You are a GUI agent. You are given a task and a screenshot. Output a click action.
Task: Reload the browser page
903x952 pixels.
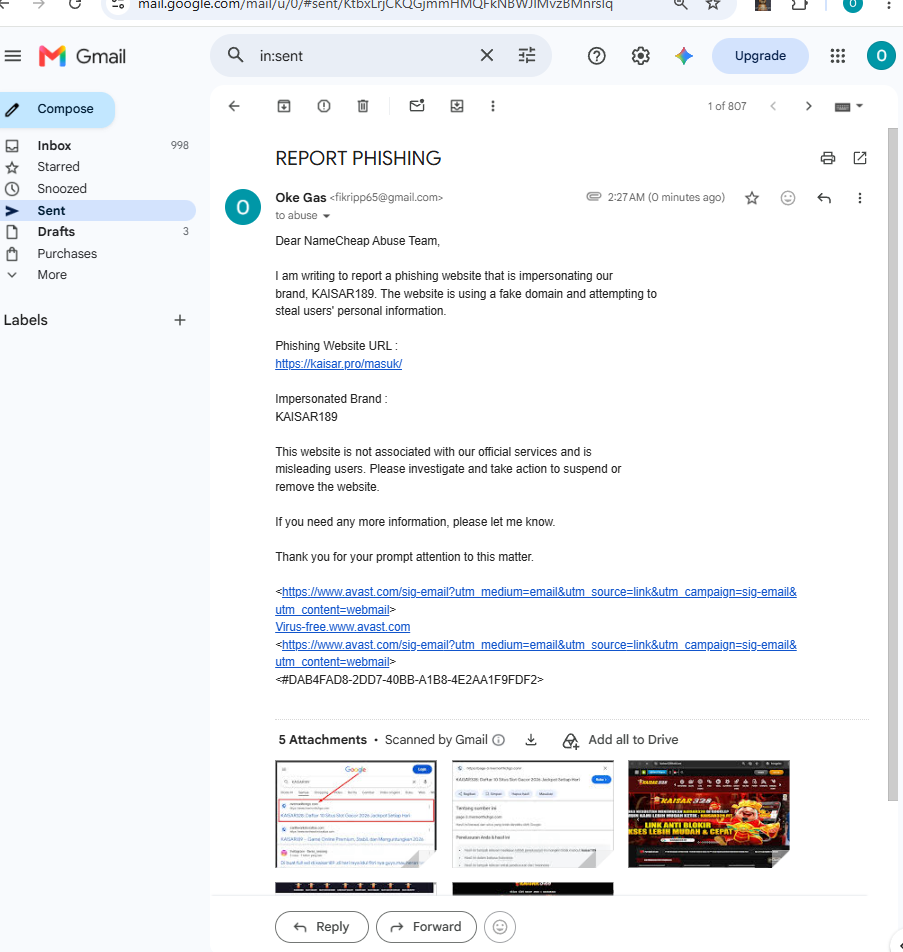[x=75, y=4]
